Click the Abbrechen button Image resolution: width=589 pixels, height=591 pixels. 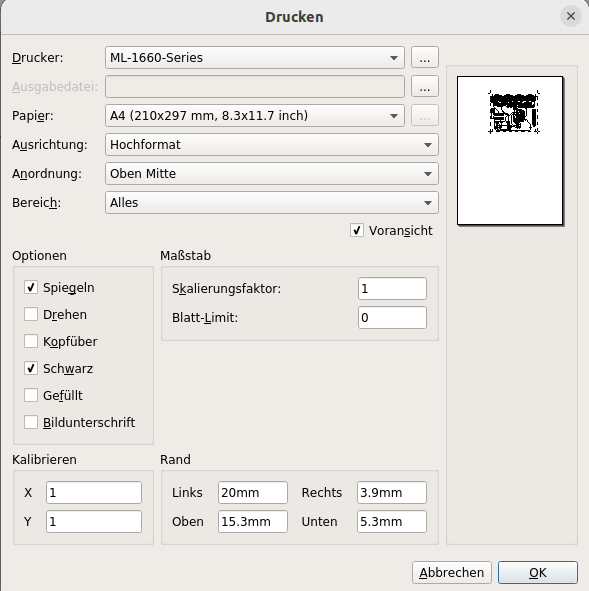coord(452,573)
